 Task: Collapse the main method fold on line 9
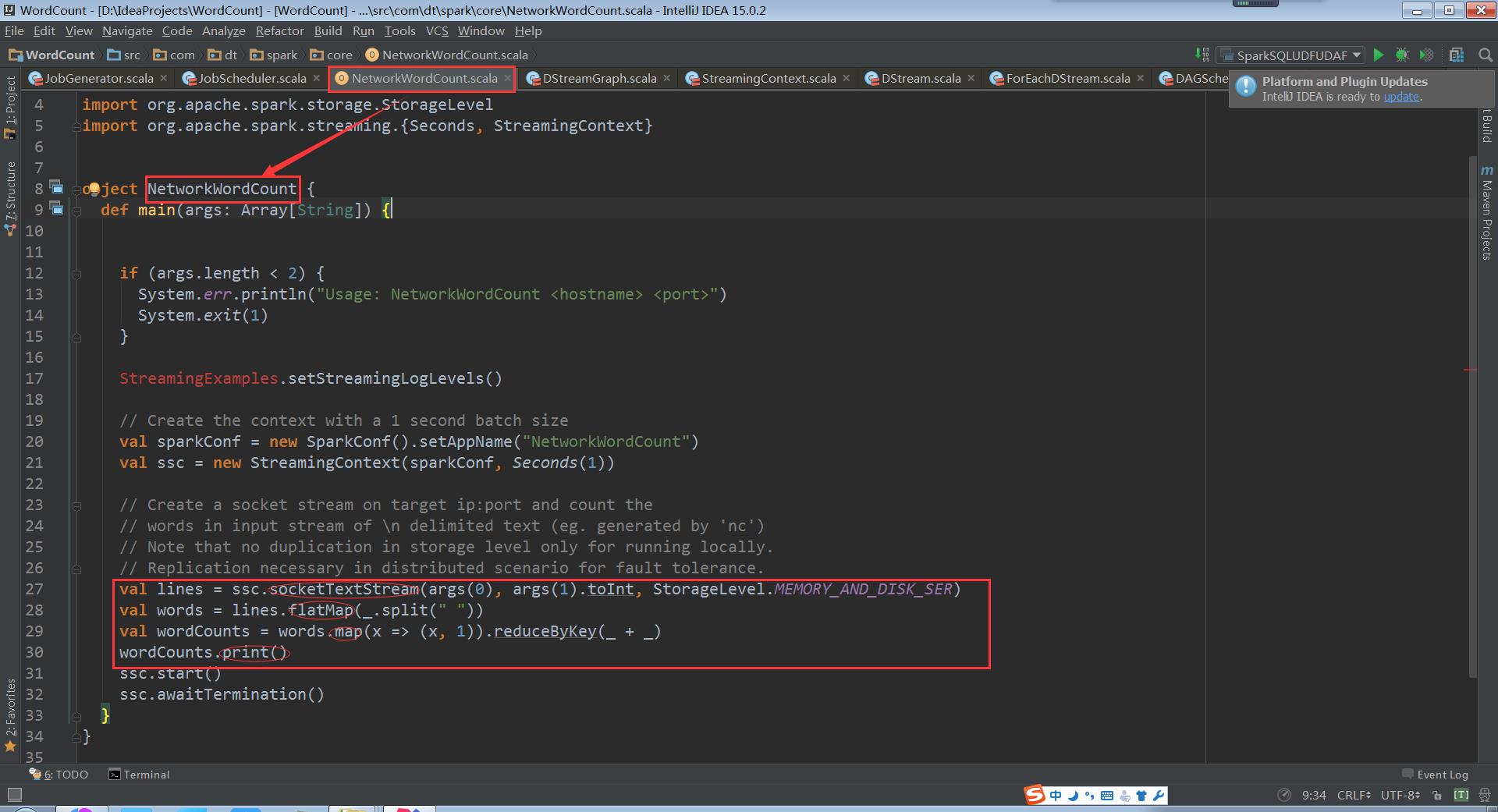point(77,210)
